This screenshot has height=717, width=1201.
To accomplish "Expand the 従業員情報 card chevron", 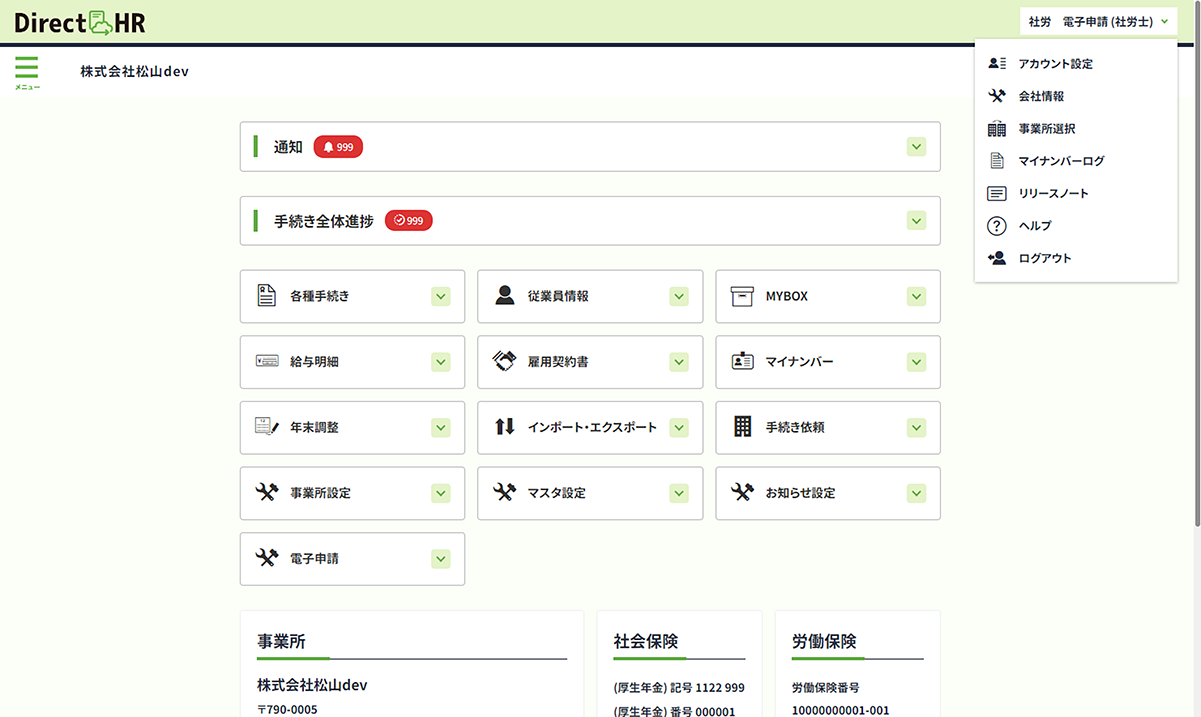I will [679, 296].
